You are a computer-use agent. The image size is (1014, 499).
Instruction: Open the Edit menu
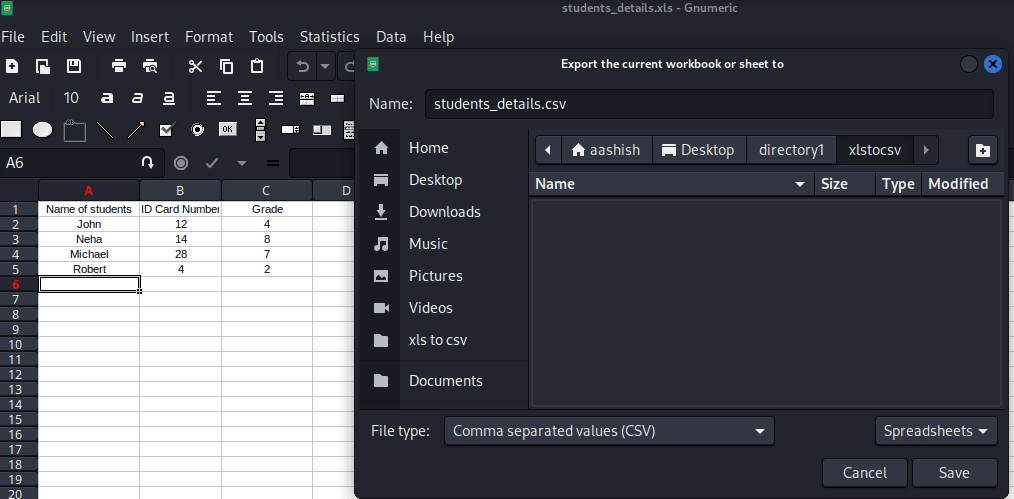pos(54,37)
